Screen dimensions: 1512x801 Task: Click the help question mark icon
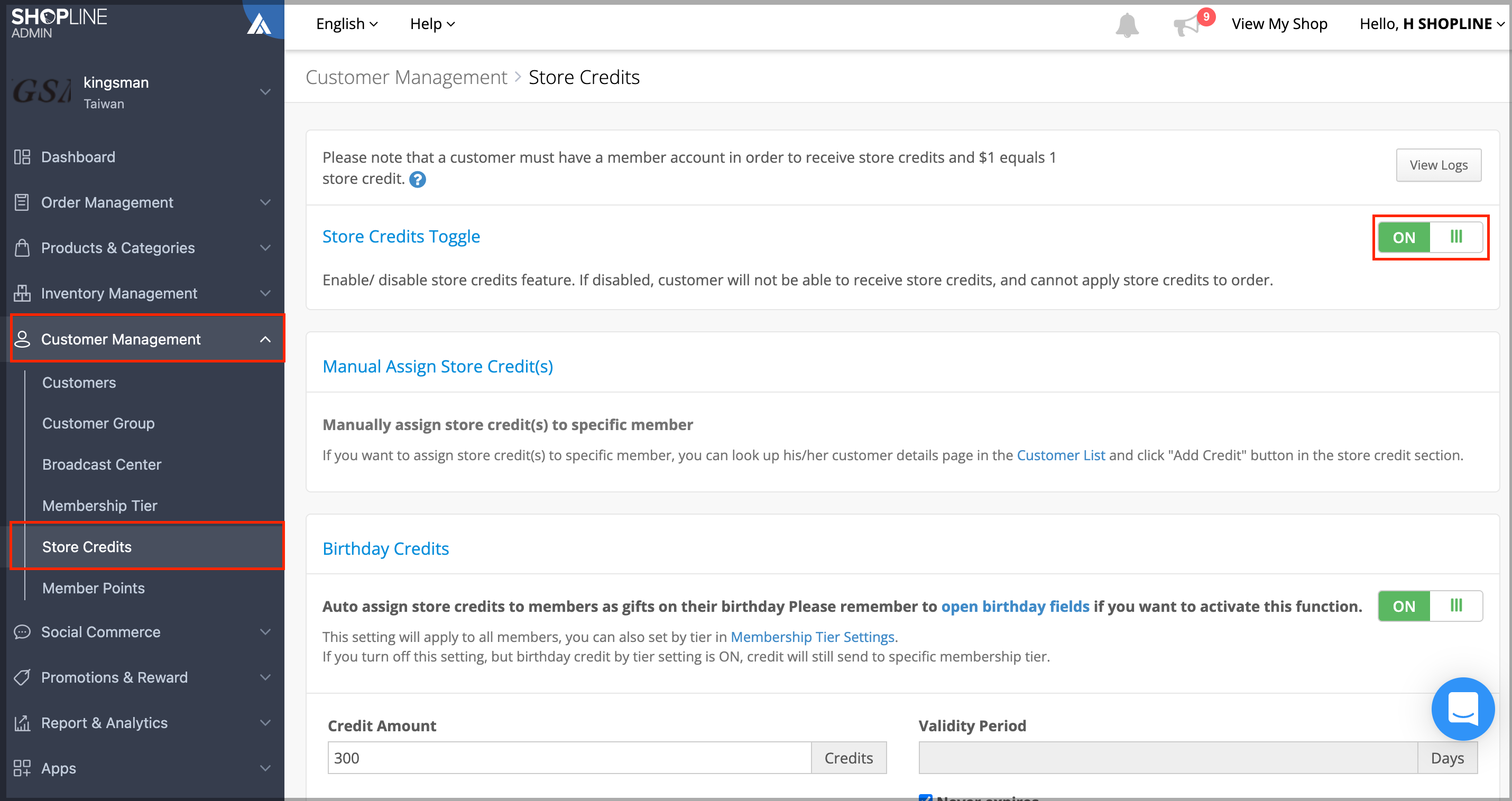click(x=417, y=180)
